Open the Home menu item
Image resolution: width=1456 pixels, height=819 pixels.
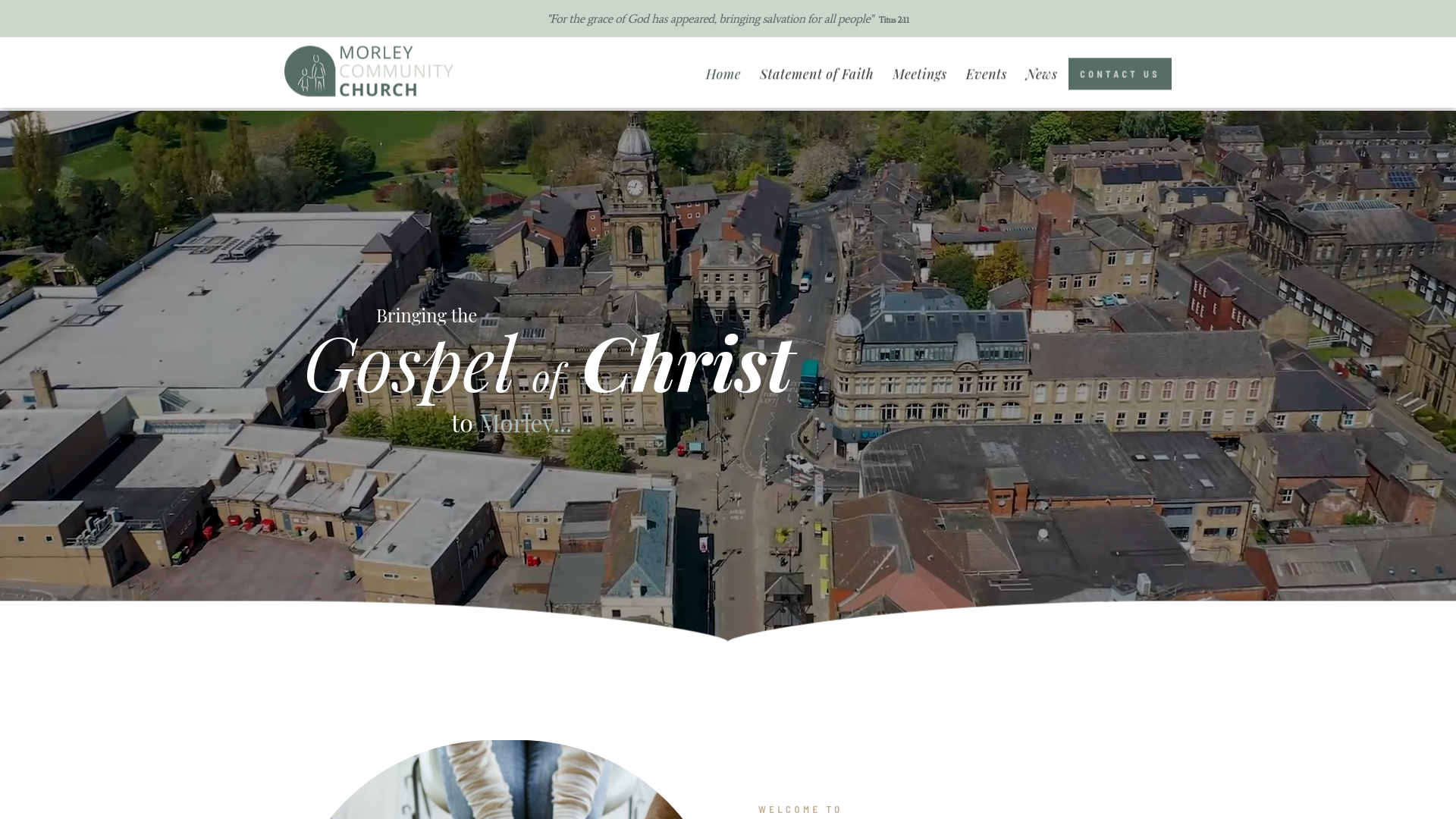(x=723, y=74)
